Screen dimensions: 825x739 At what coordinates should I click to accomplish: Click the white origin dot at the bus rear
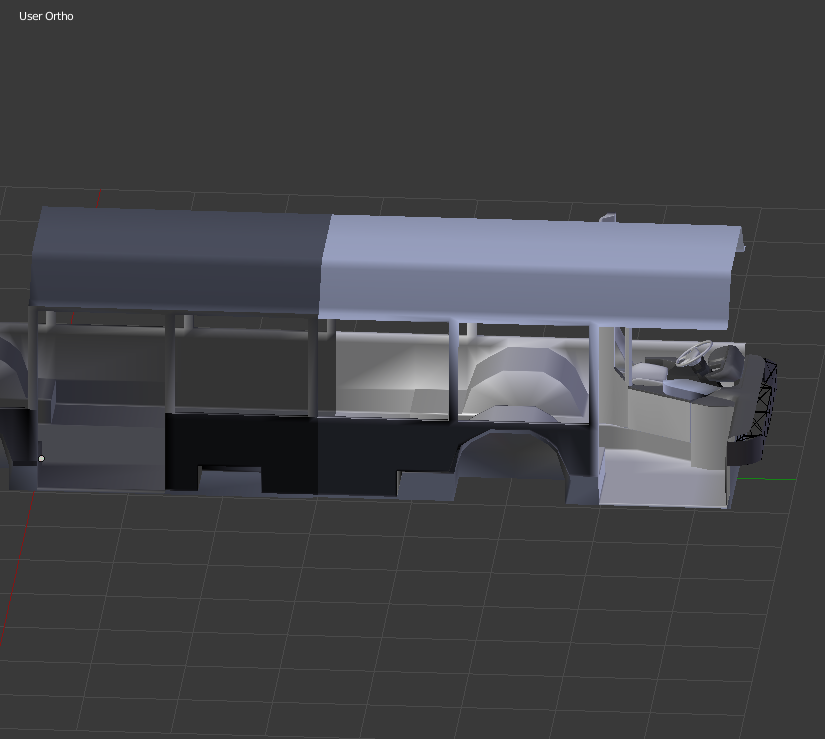[42, 459]
